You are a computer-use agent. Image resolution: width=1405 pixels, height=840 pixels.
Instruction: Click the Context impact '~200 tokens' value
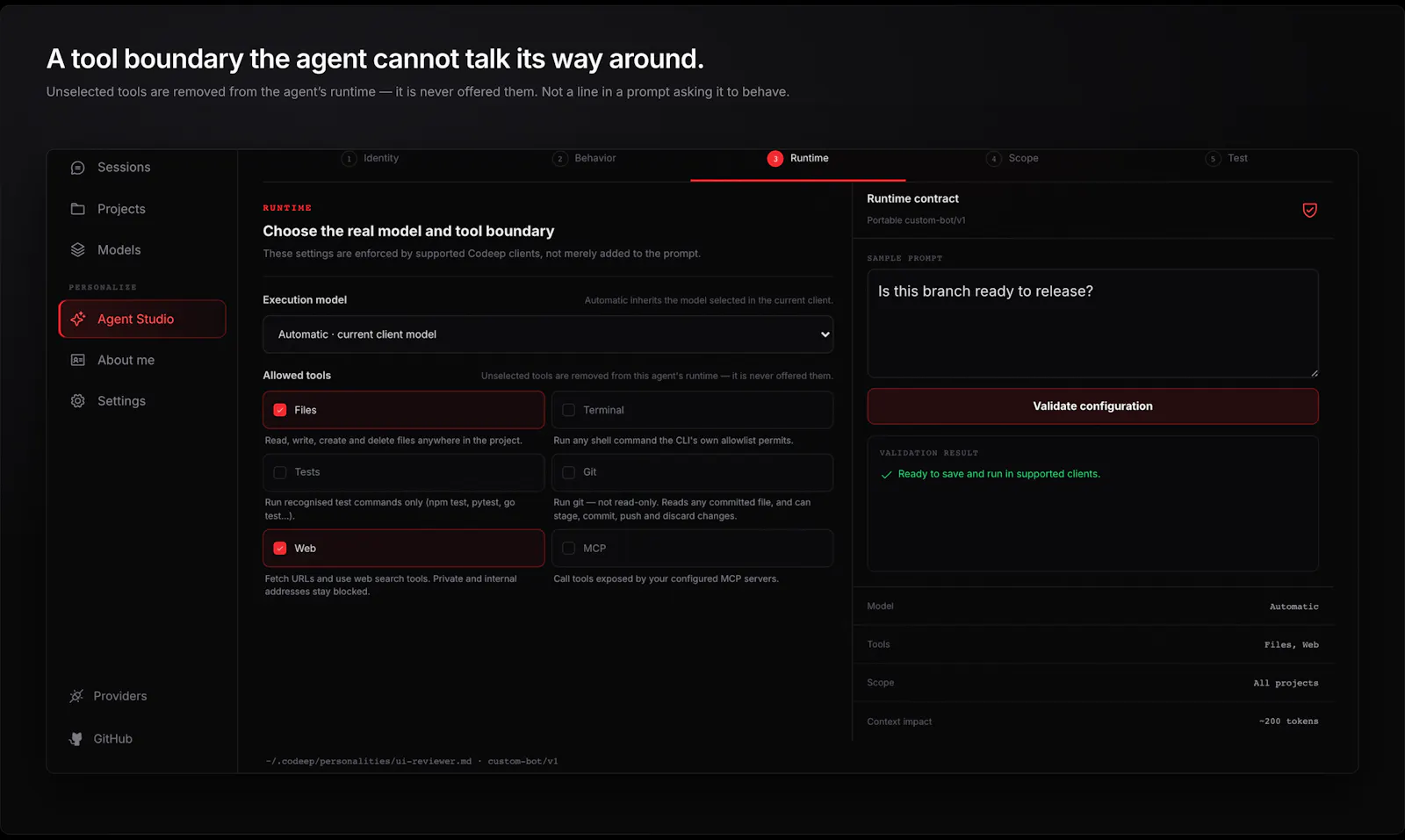pos(1288,722)
